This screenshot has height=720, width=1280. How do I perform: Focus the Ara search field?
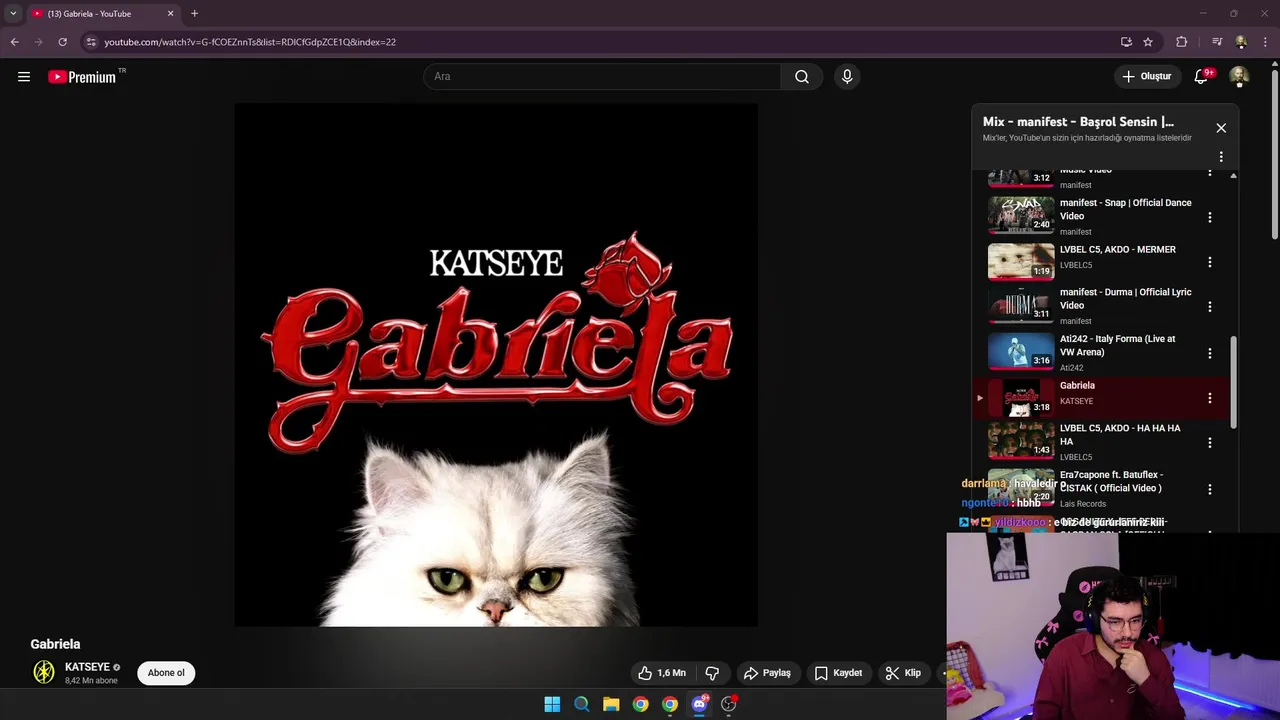point(602,77)
